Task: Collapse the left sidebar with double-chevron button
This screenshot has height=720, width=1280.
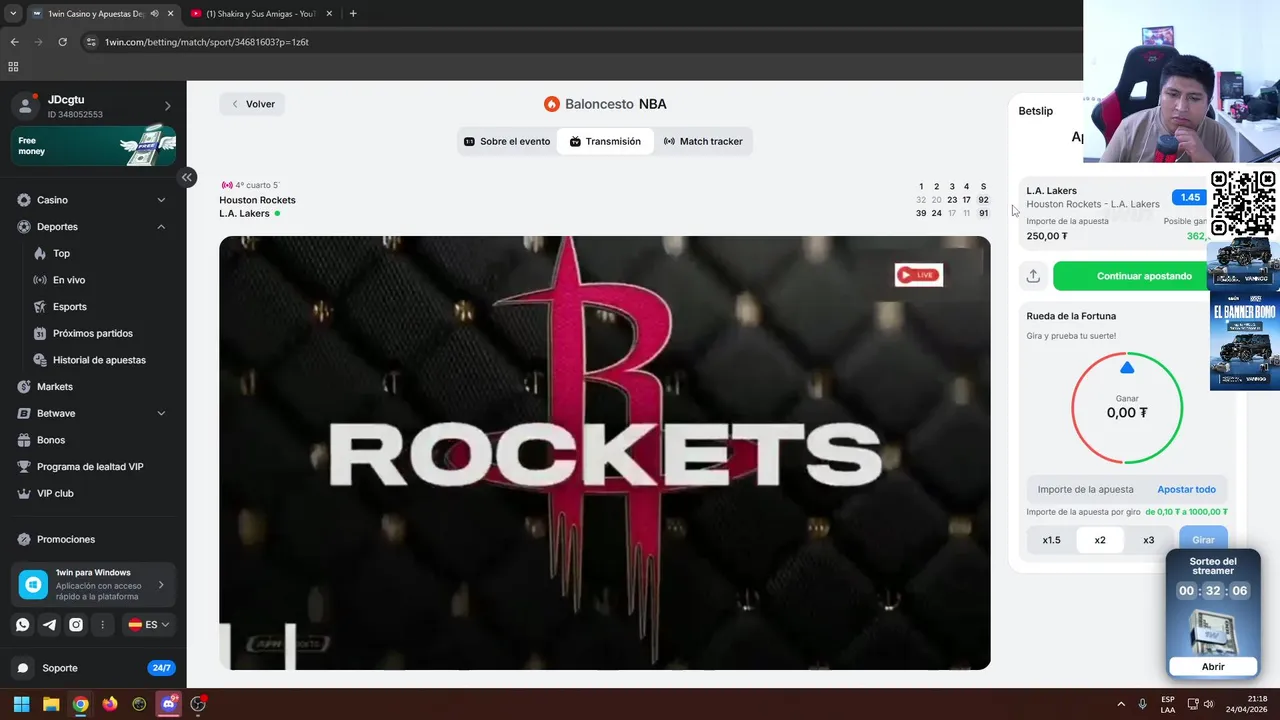Action: (187, 177)
